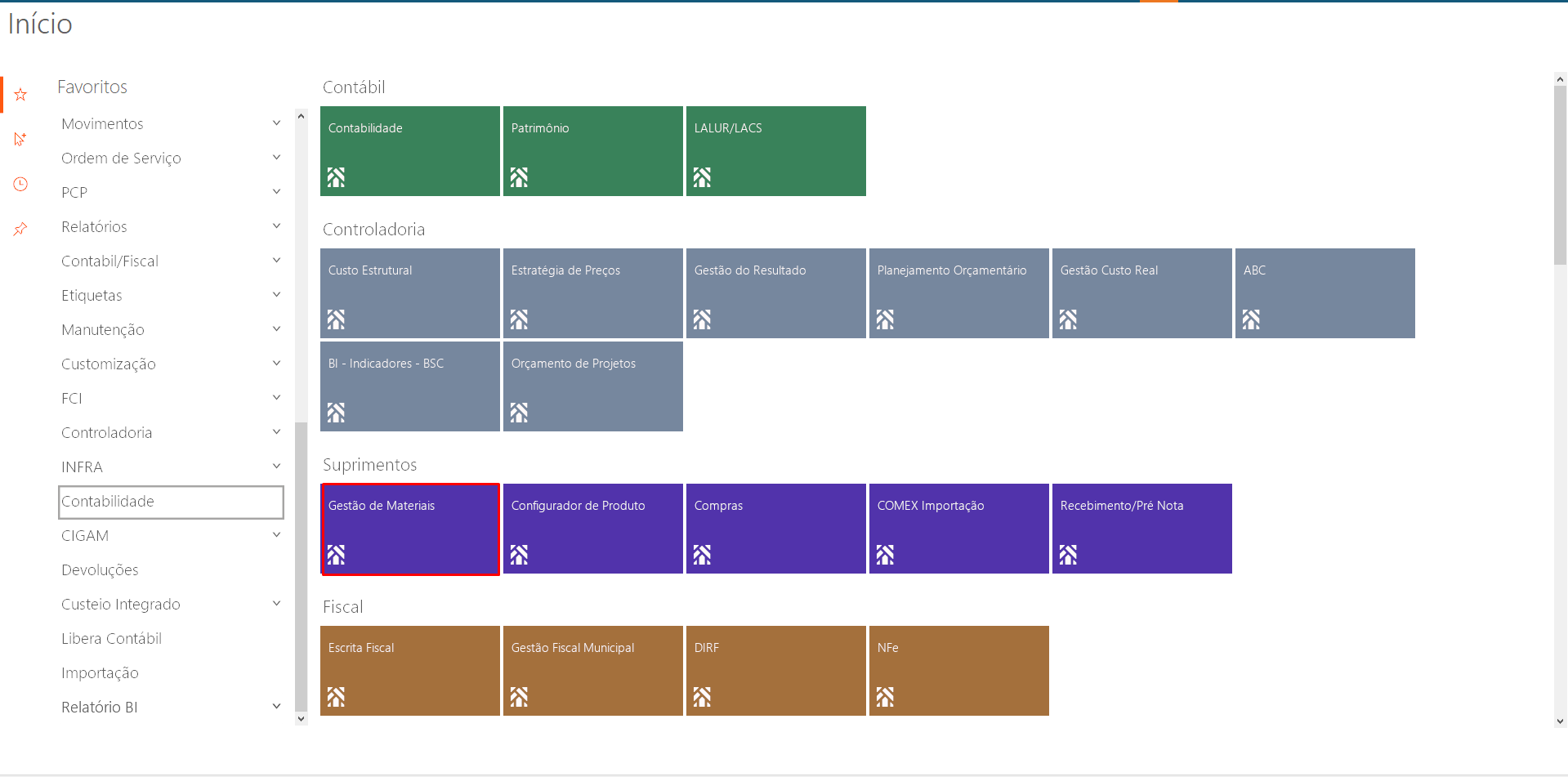Click the star Favoritos sidebar icon
This screenshot has height=777, width=1568.
point(20,95)
